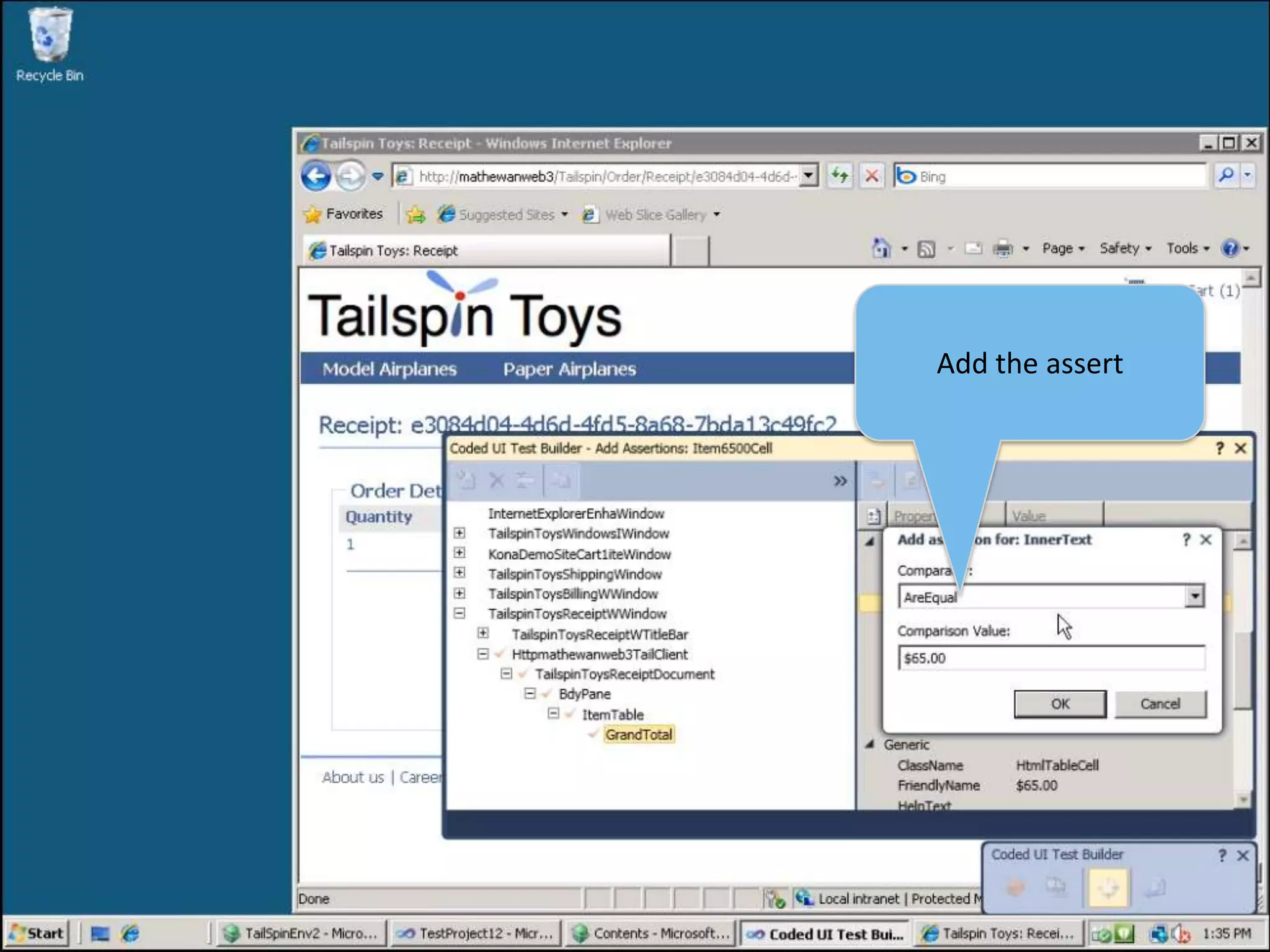The image size is (1270, 952).
Task: Open the AreEqual comparator dropdown
Action: tap(1194, 596)
